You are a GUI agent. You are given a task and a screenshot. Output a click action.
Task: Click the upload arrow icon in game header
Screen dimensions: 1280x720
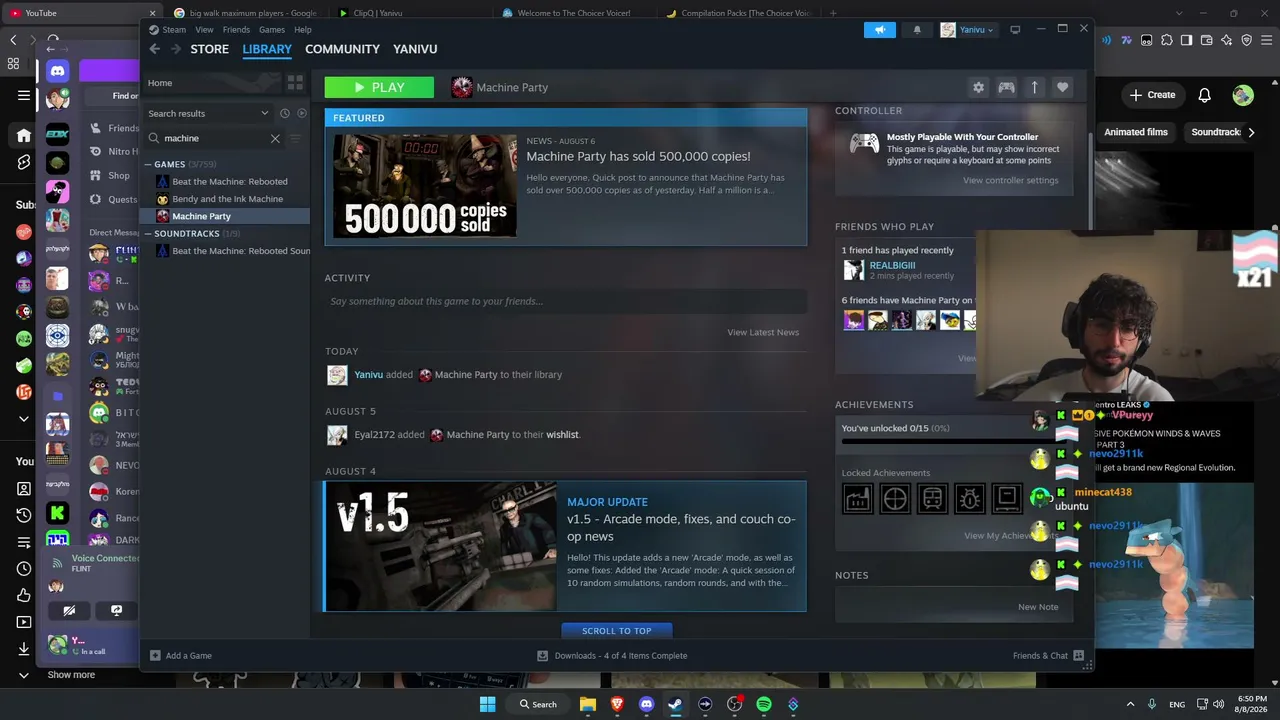click(1035, 88)
